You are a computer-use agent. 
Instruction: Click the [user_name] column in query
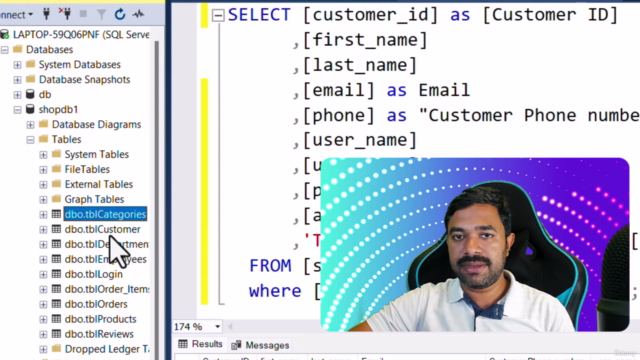360,140
